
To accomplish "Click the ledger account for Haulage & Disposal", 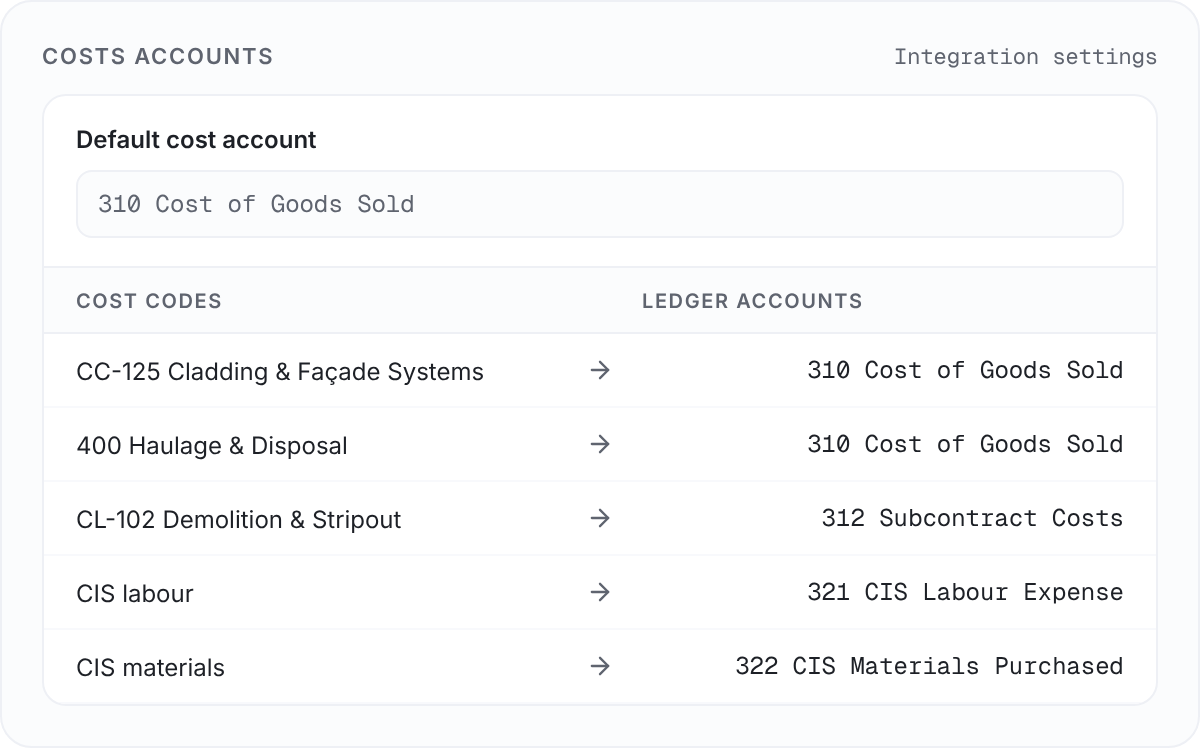I will click(965, 444).
